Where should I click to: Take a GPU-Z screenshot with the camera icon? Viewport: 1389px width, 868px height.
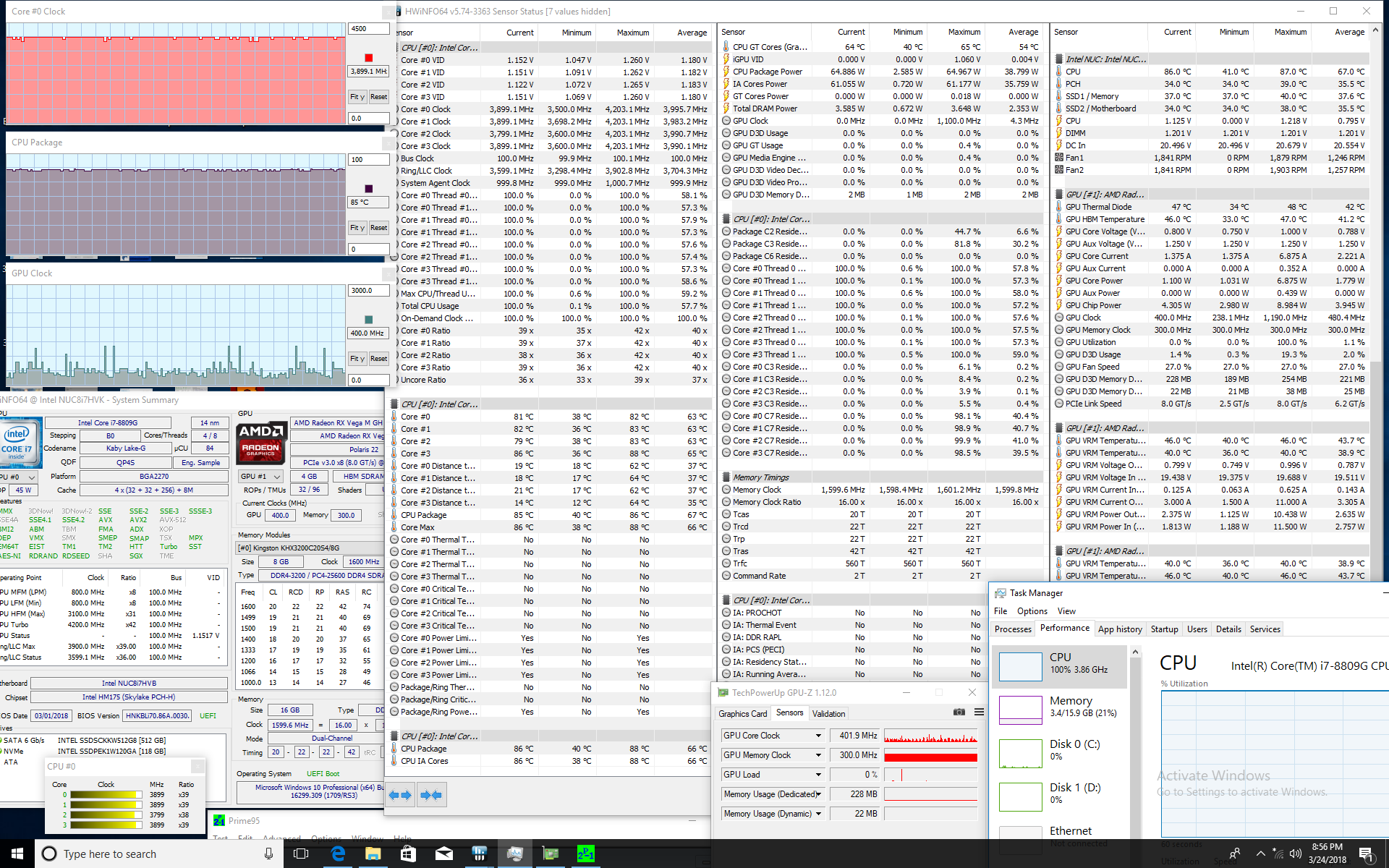[x=959, y=712]
